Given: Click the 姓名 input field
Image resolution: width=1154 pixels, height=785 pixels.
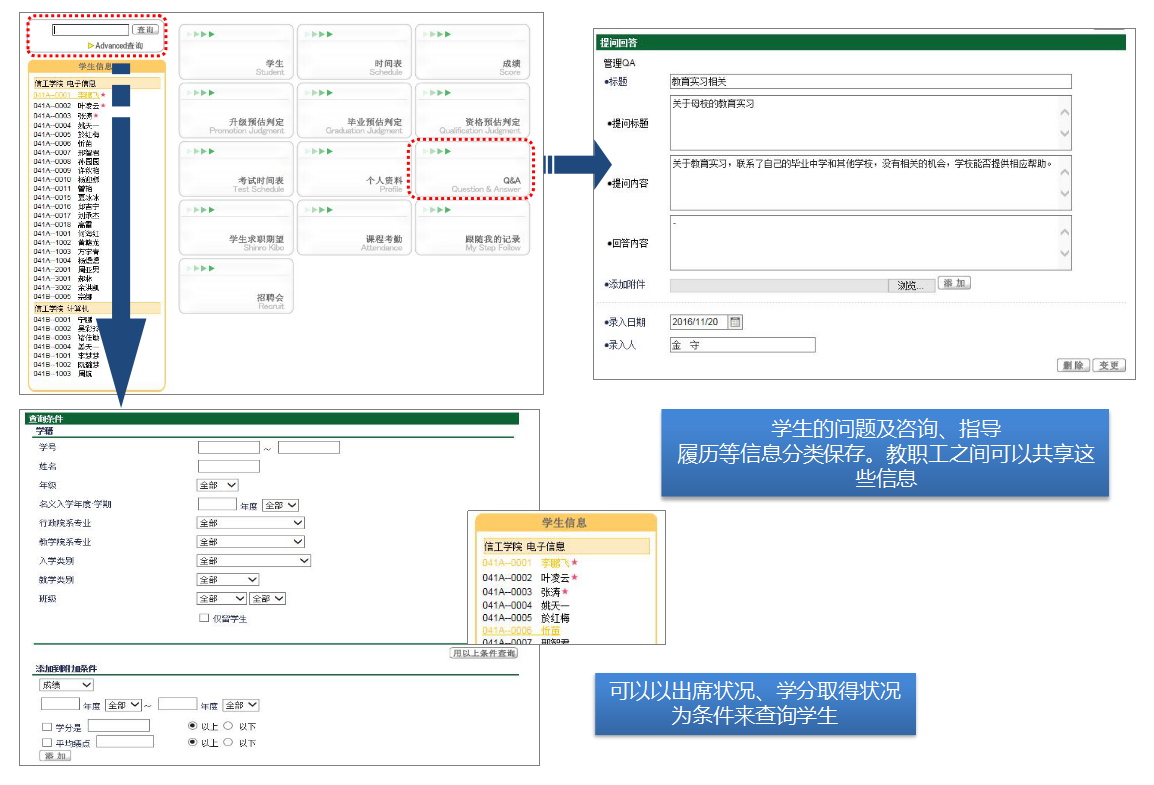Looking at the screenshot, I should tap(228, 466).
